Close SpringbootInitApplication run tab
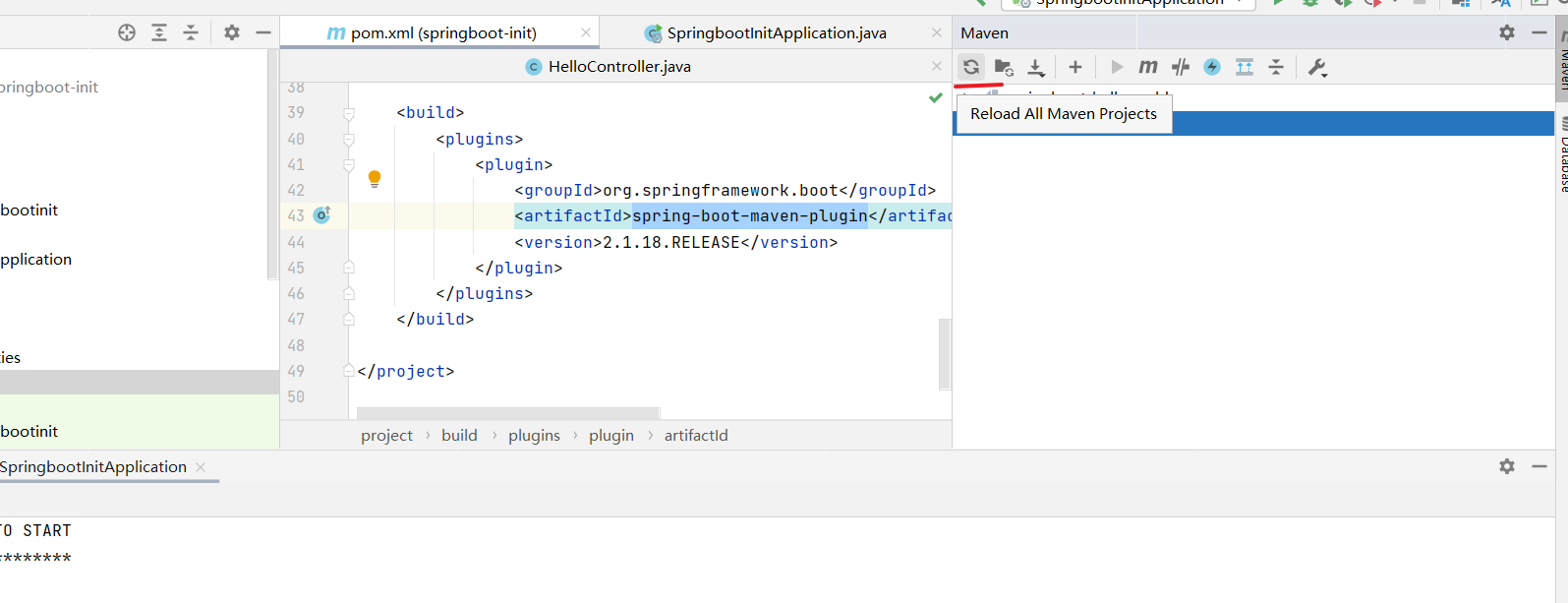This screenshot has height=603, width=1568. (201, 466)
